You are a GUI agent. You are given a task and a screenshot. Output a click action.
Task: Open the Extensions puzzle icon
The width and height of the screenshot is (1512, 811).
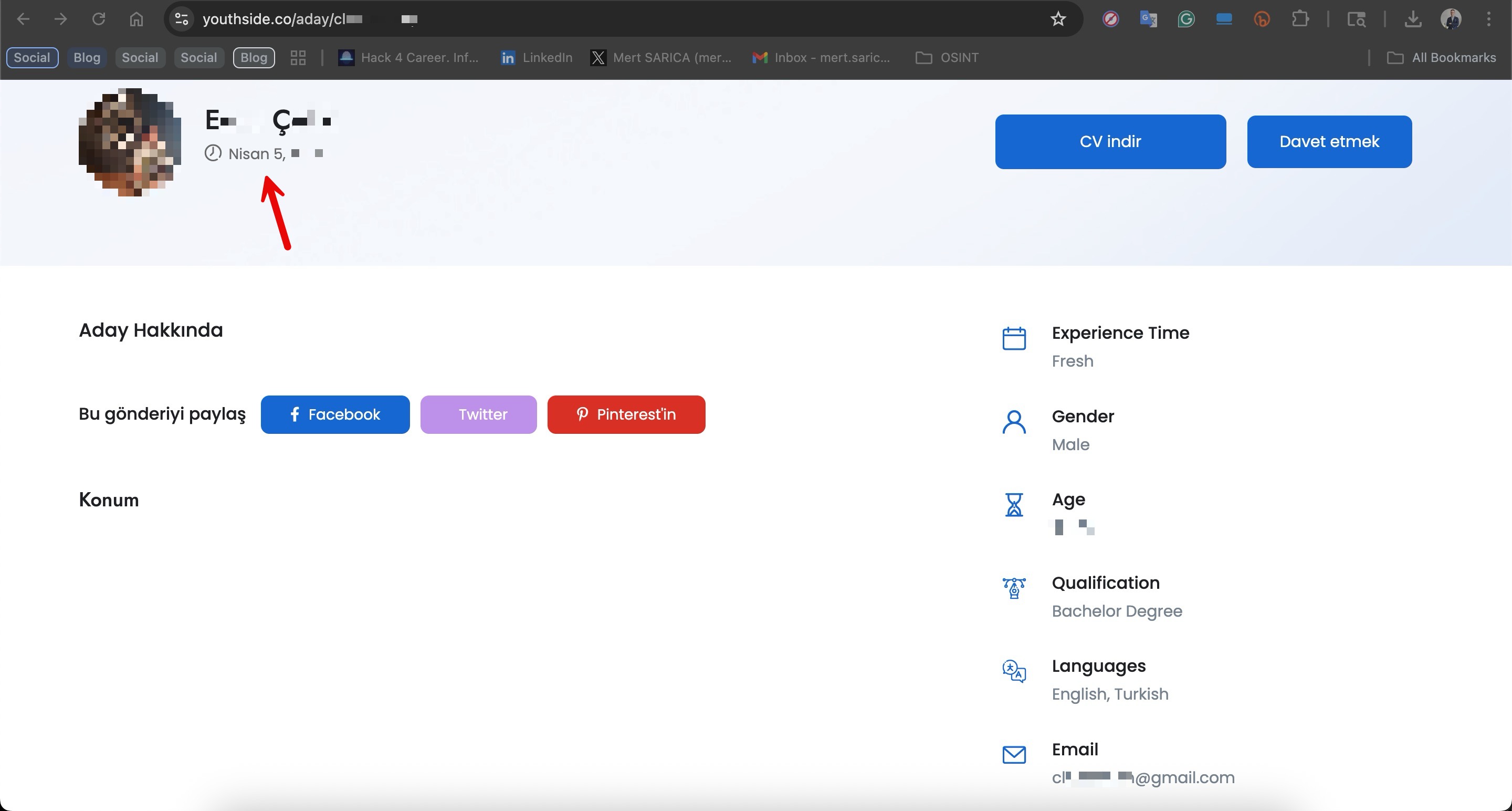1300,19
